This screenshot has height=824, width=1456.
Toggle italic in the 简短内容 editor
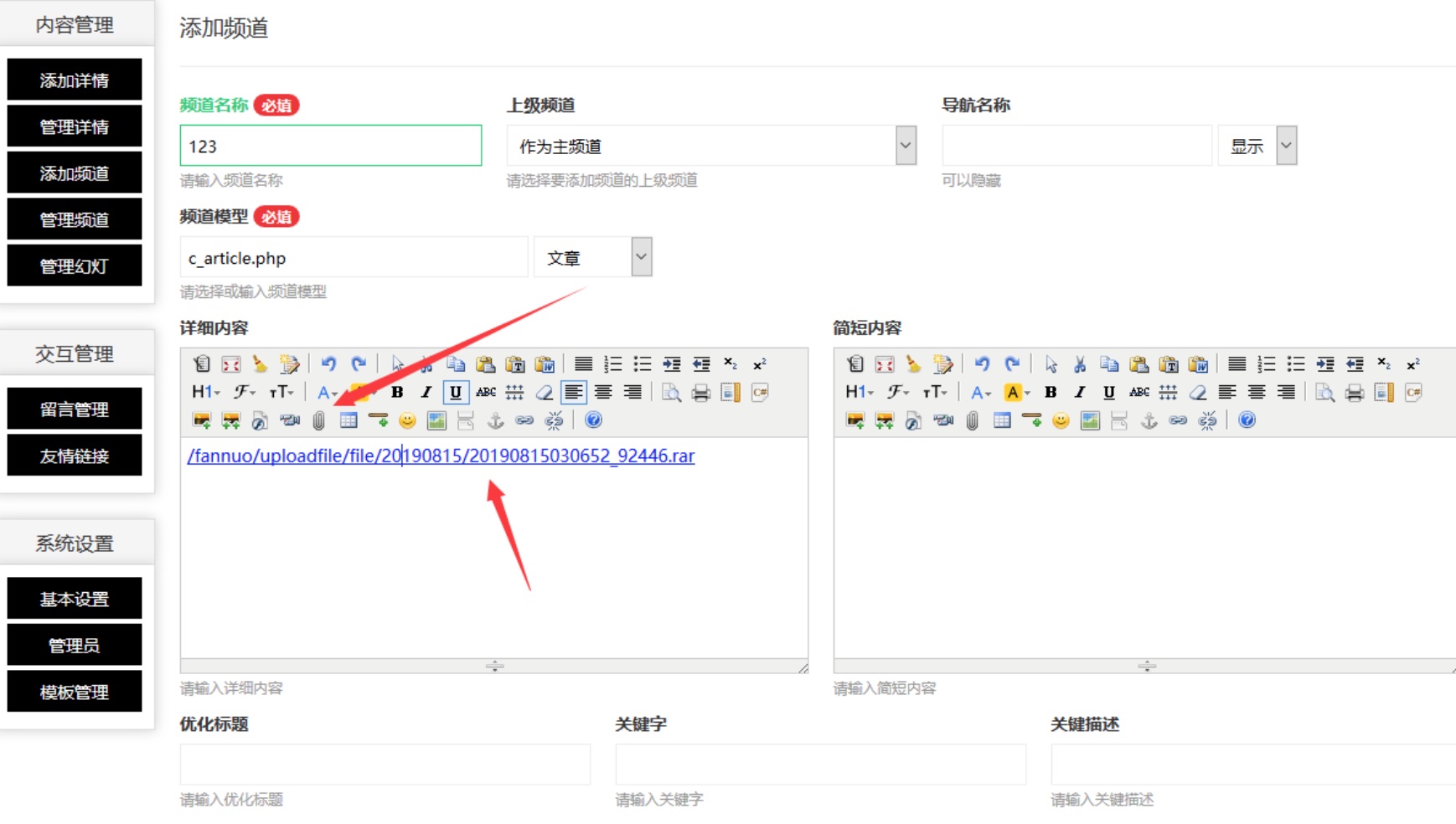(x=1080, y=393)
